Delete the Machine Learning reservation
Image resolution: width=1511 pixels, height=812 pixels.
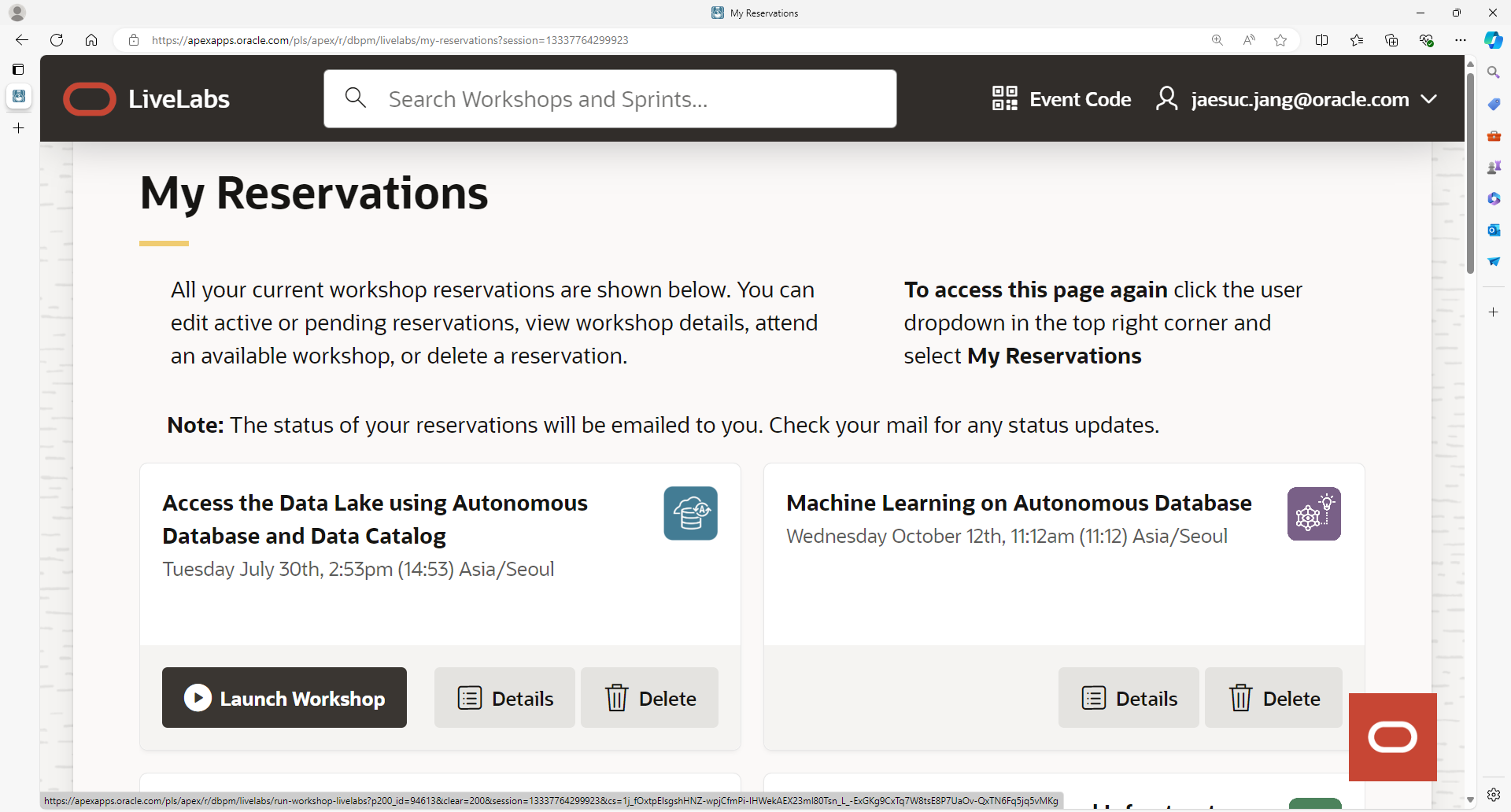(x=1273, y=698)
